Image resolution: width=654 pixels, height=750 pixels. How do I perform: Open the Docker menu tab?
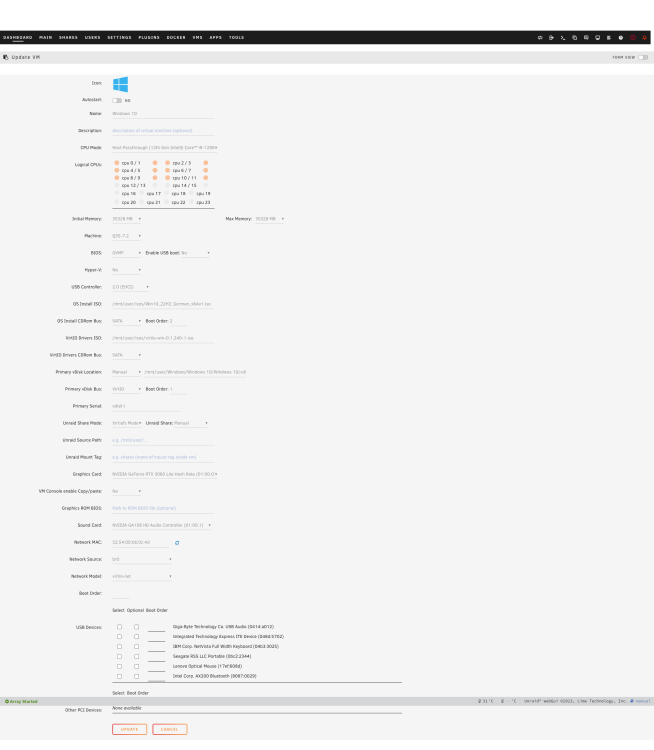click(176, 37)
